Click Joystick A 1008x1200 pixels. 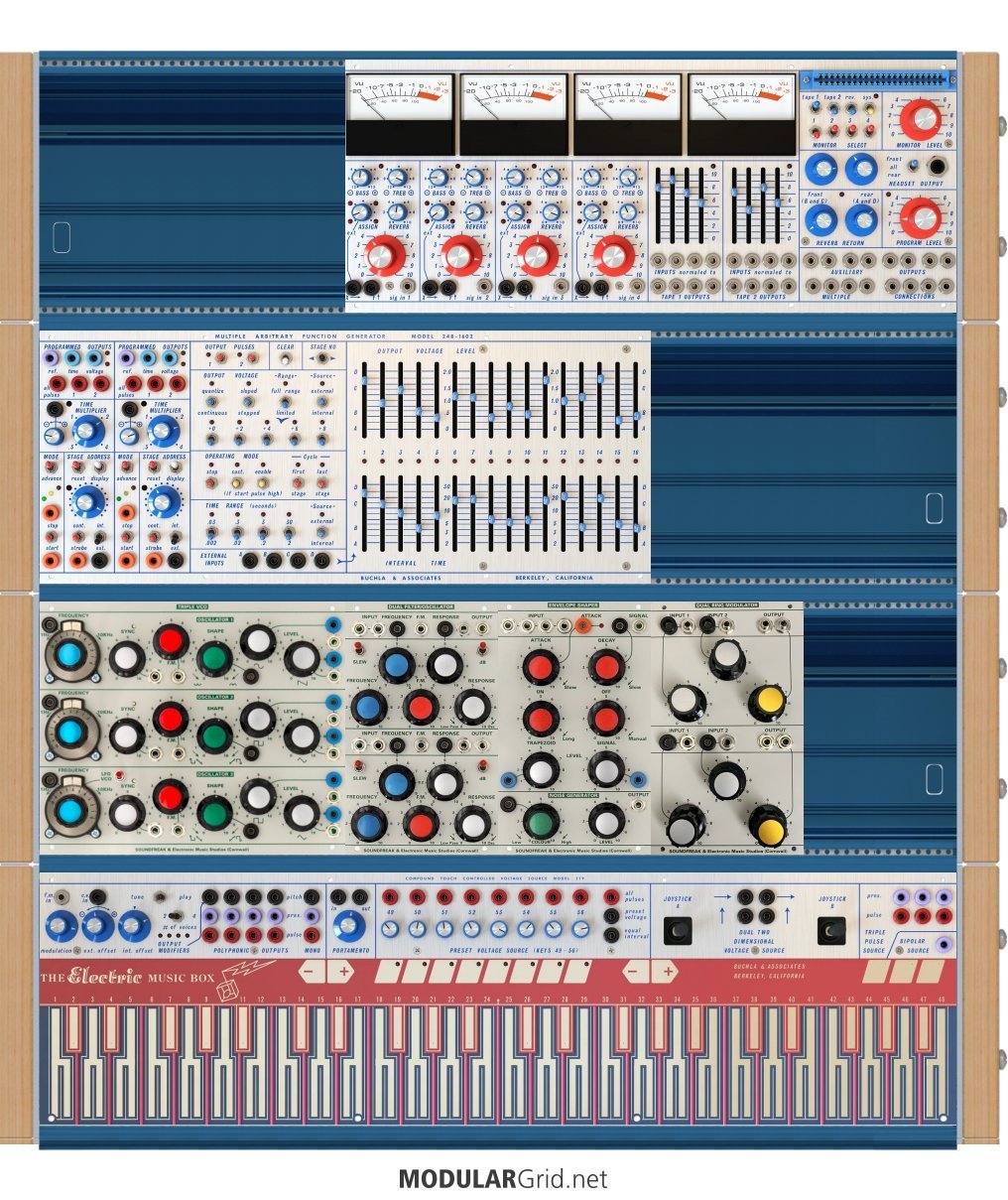(x=679, y=931)
